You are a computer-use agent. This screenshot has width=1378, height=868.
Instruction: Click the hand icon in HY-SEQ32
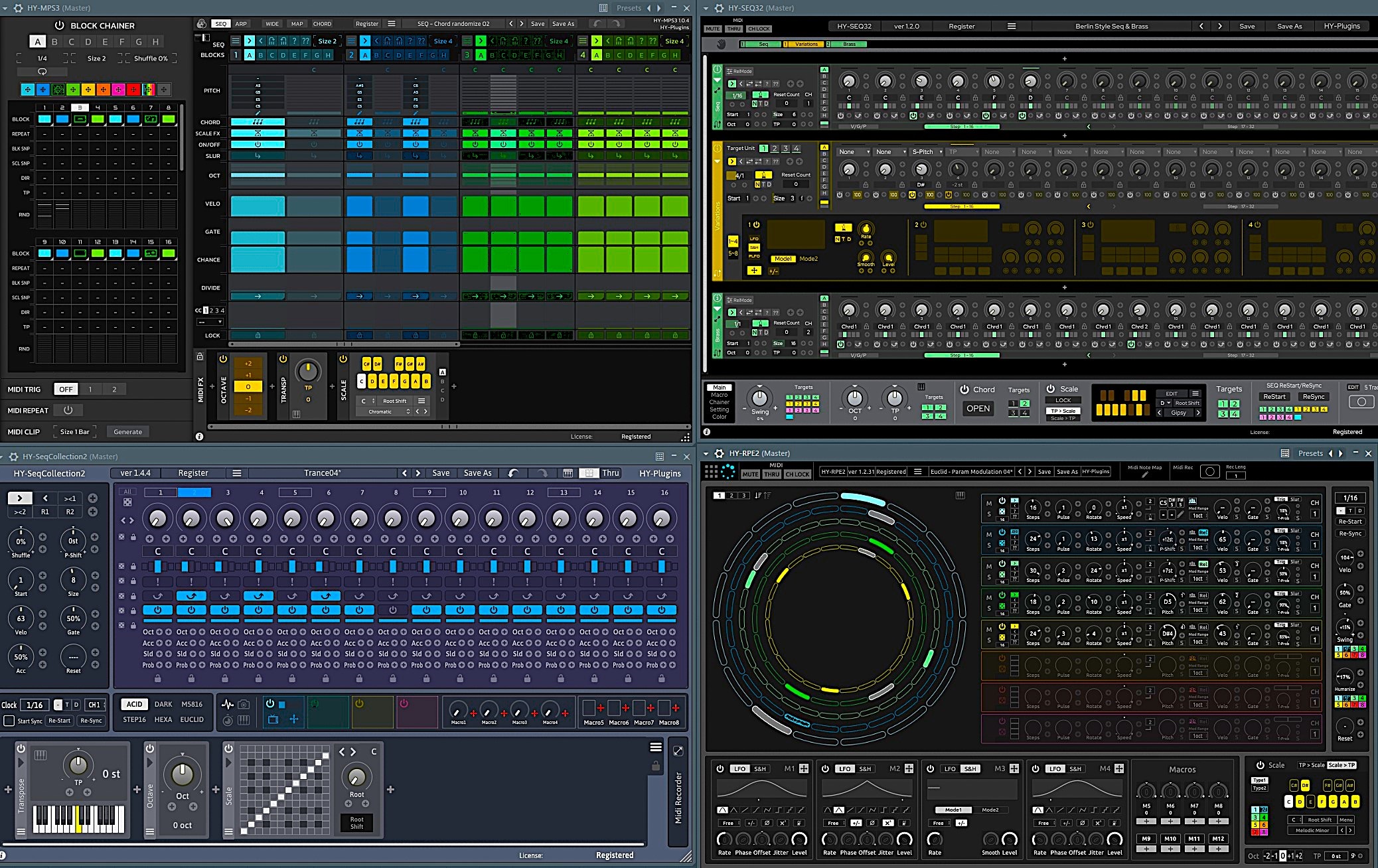[x=721, y=44]
